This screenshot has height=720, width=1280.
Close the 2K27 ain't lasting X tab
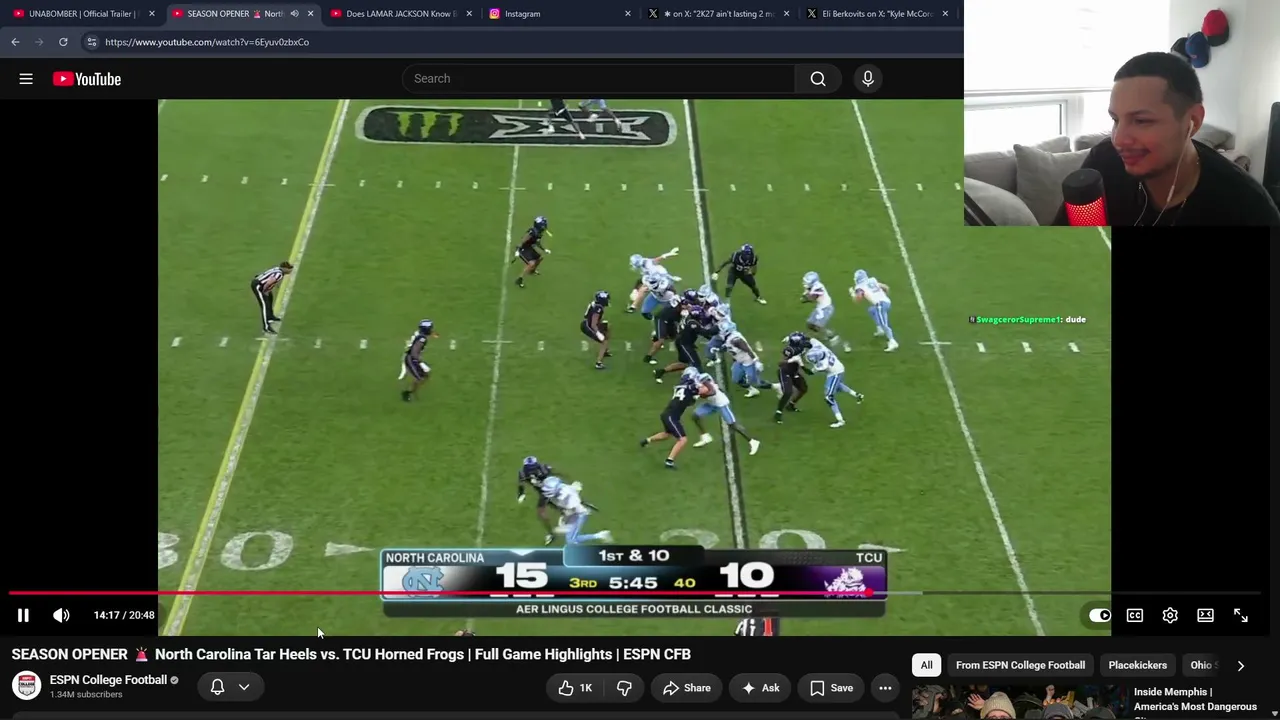click(786, 14)
